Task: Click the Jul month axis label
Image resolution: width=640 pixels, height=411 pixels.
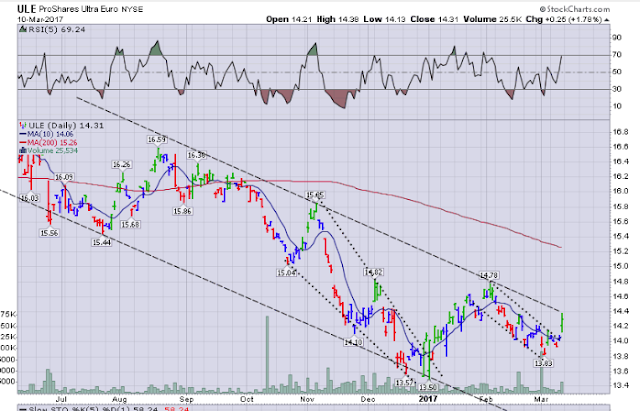Action: 61,399
